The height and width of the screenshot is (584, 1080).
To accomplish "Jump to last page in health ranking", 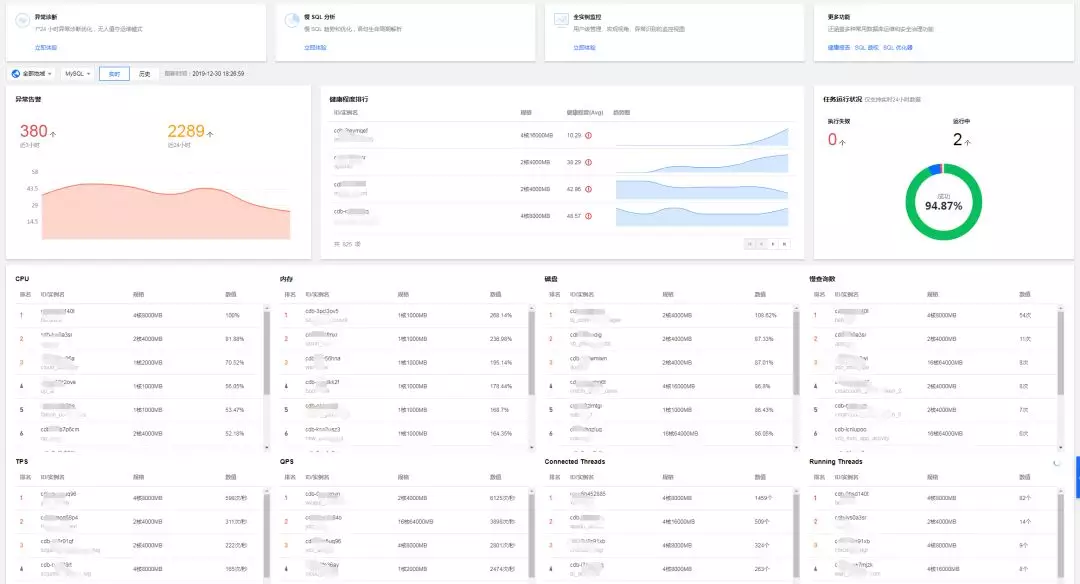I will click(785, 244).
